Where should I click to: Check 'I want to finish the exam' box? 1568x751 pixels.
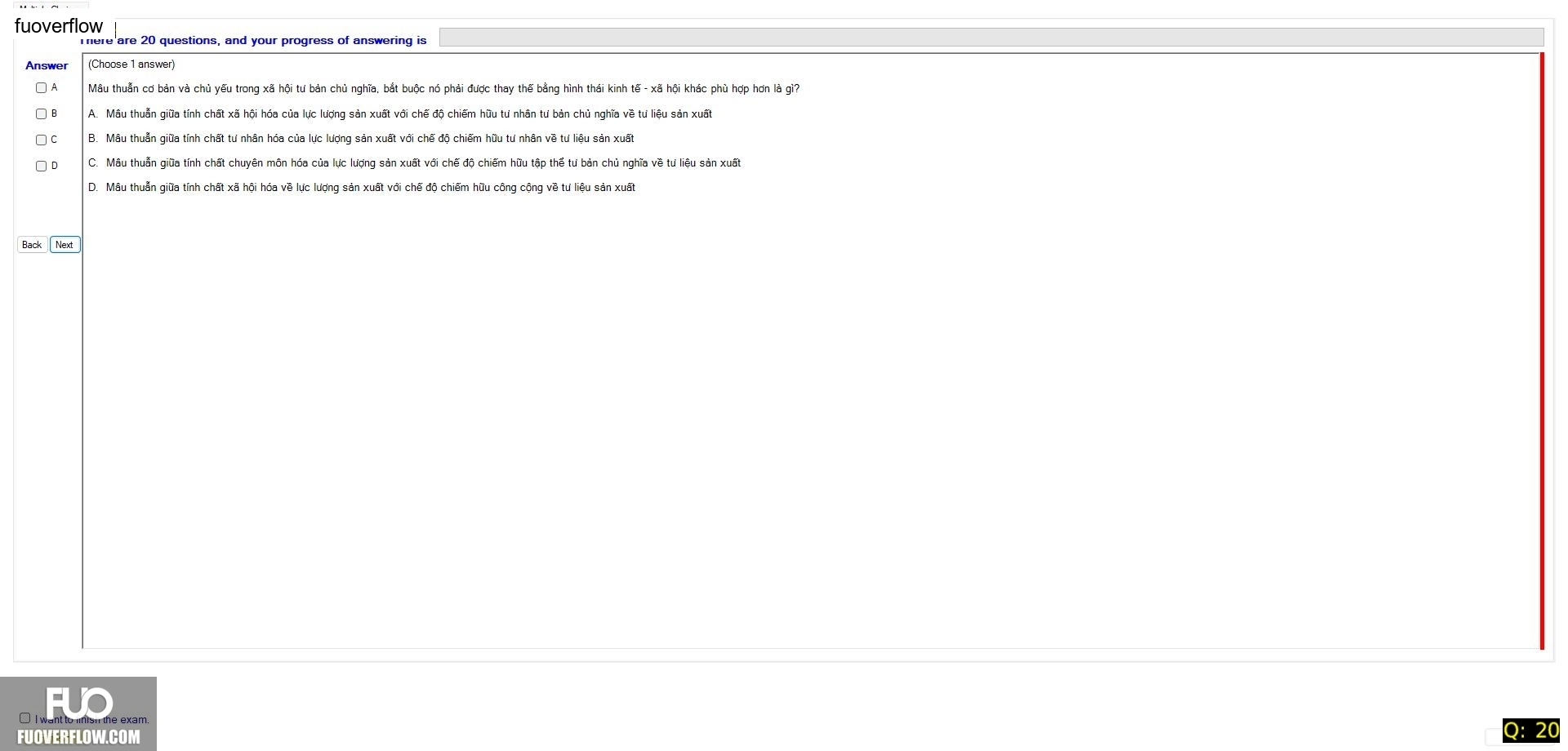[24, 718]
